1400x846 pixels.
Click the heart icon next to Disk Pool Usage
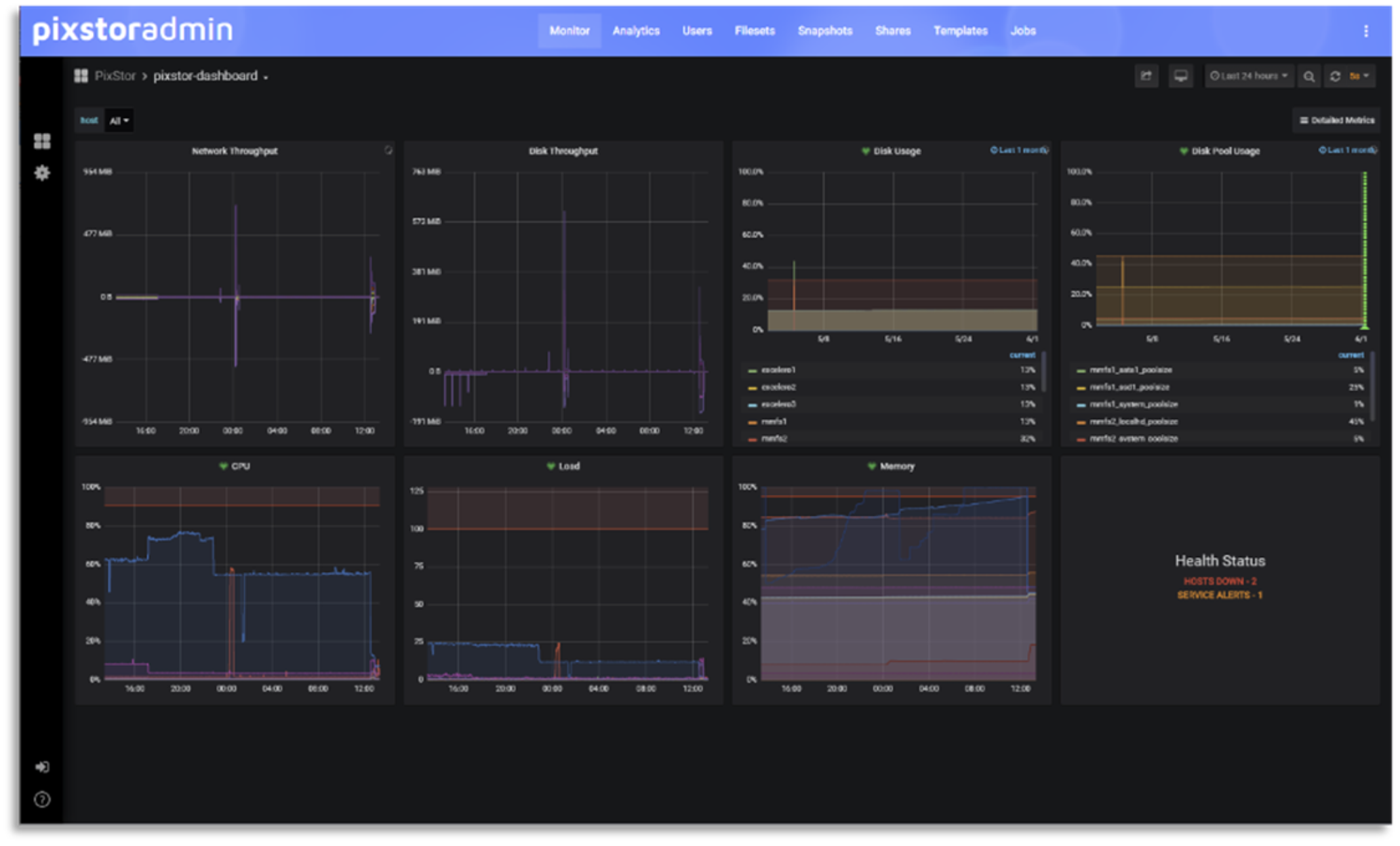pyautogui.click(x=1184, y=150)
